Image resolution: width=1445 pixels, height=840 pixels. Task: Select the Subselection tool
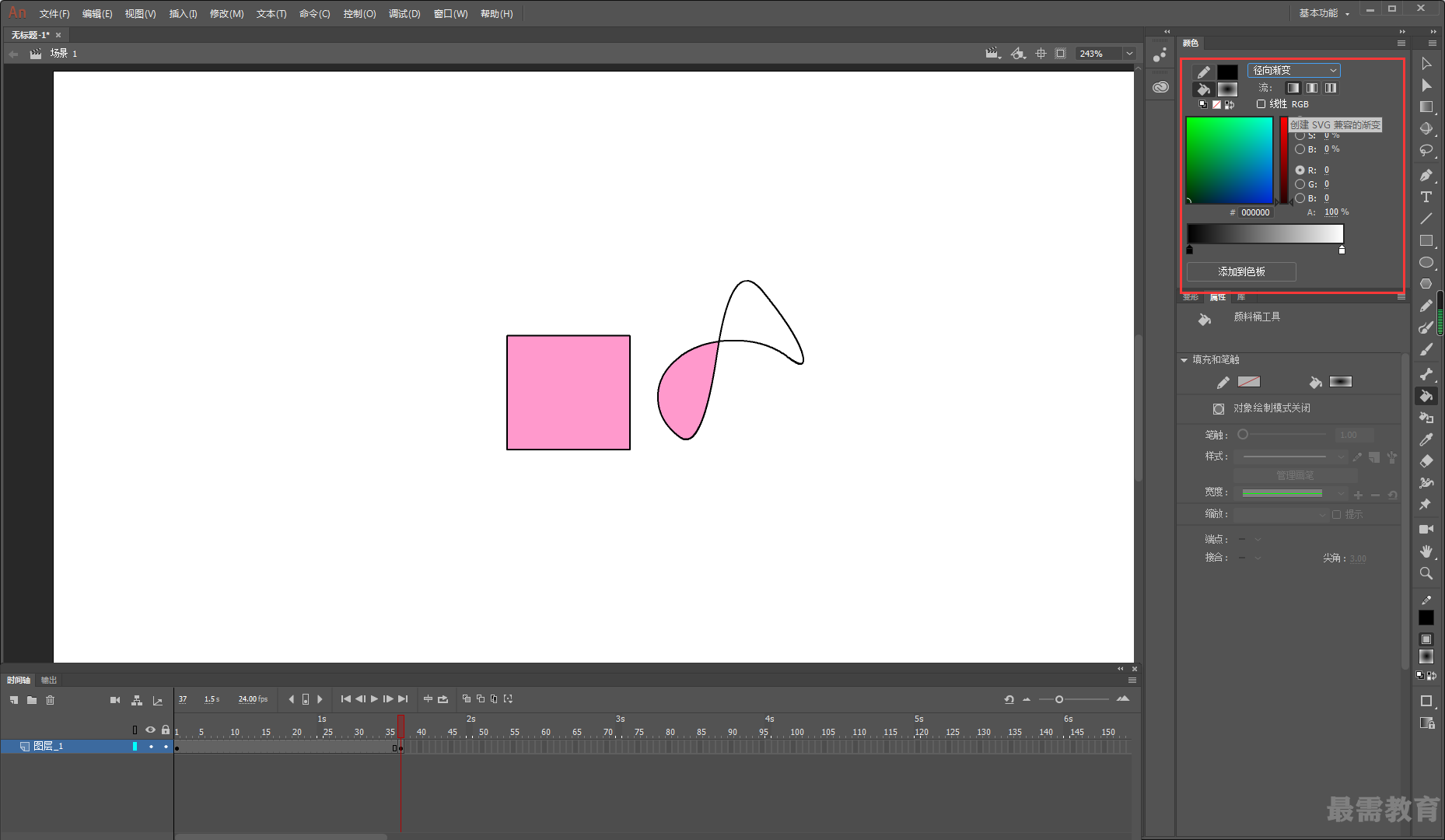click(x=1426, y=86)
